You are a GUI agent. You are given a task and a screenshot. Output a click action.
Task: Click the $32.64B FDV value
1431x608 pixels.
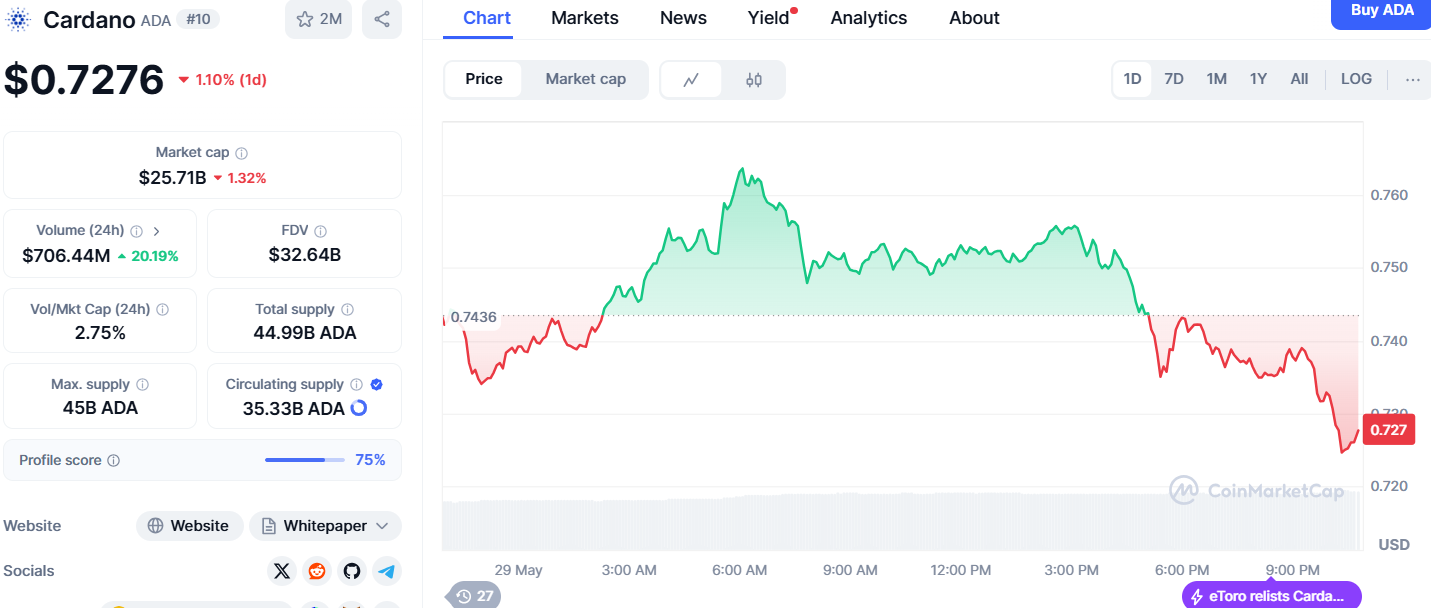tap(305, 255)
